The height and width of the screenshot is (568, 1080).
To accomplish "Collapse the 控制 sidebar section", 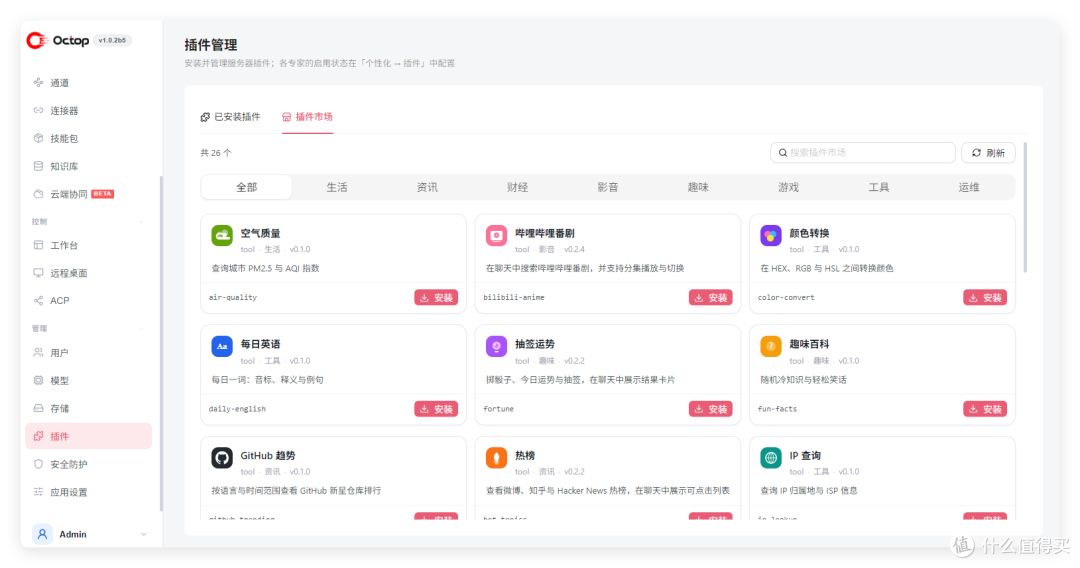I will point(142,222).
